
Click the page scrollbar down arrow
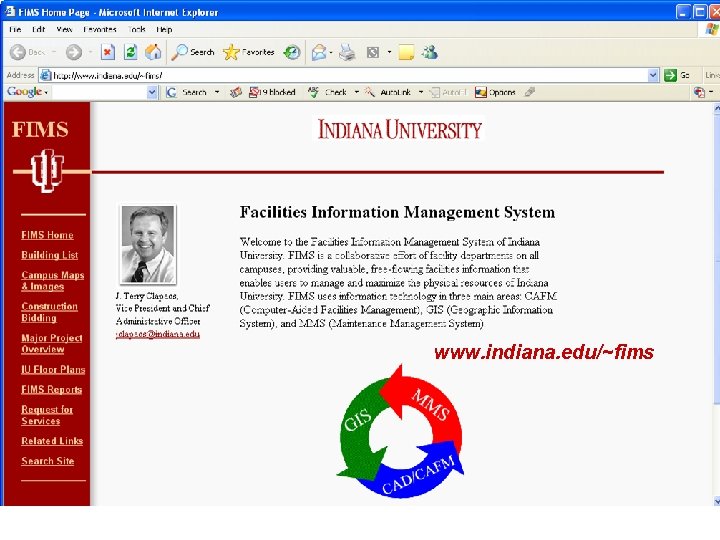(x=716, y=501)
